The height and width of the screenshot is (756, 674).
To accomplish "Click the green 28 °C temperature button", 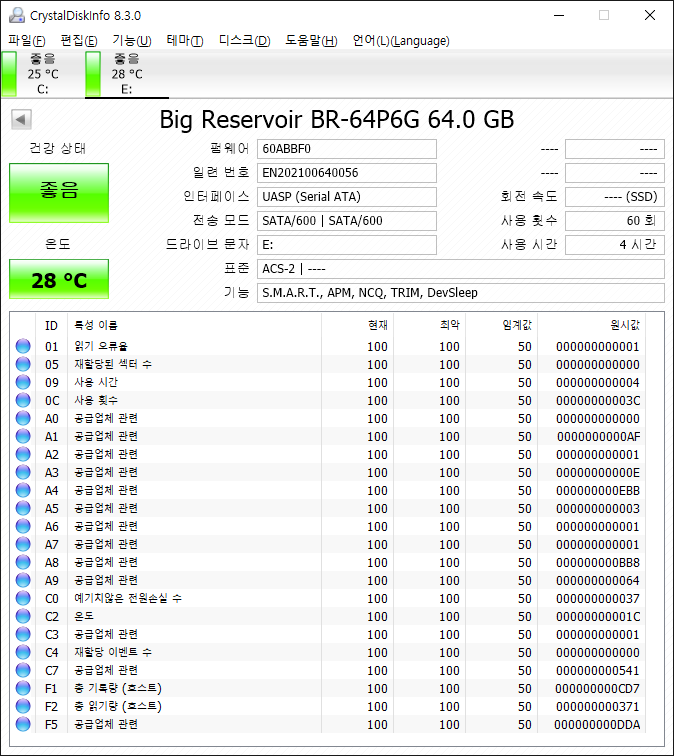I will click(59, 280).
